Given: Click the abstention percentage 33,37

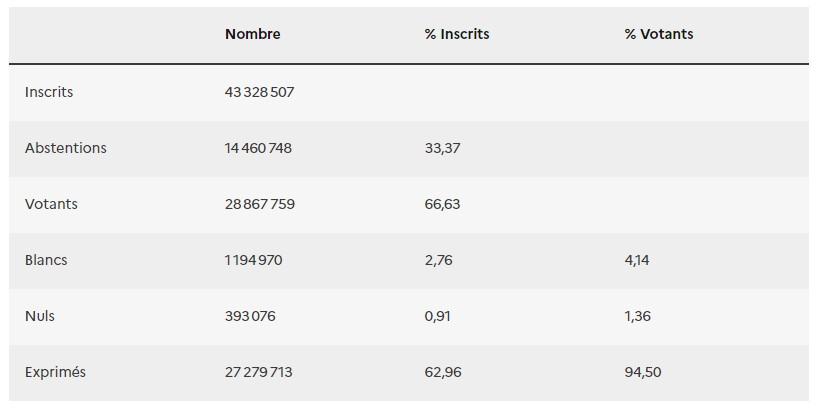Looking at the screenshot, I should (442, 148).
